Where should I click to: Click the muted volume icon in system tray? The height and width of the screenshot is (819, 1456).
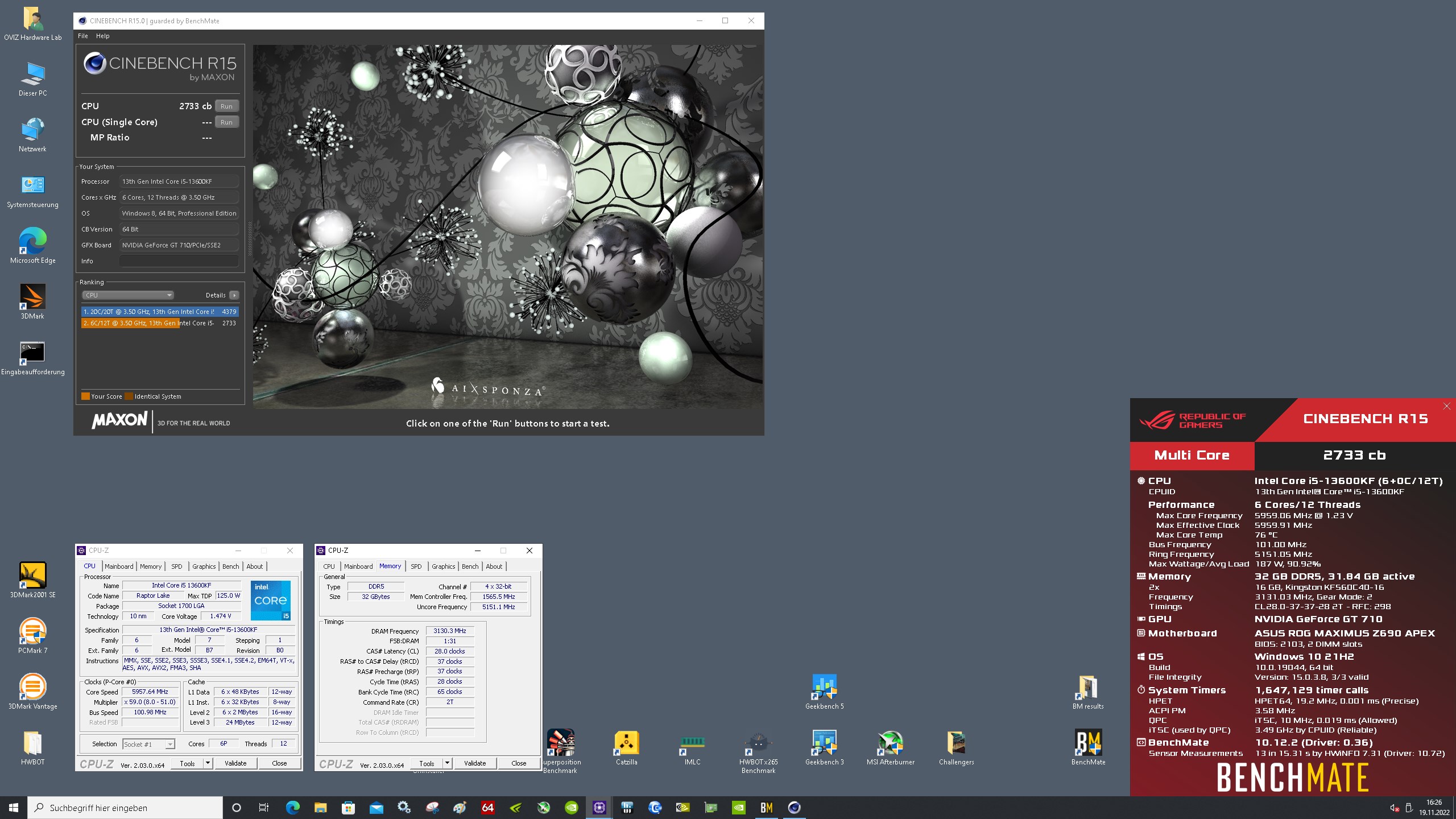point(1395,808)
